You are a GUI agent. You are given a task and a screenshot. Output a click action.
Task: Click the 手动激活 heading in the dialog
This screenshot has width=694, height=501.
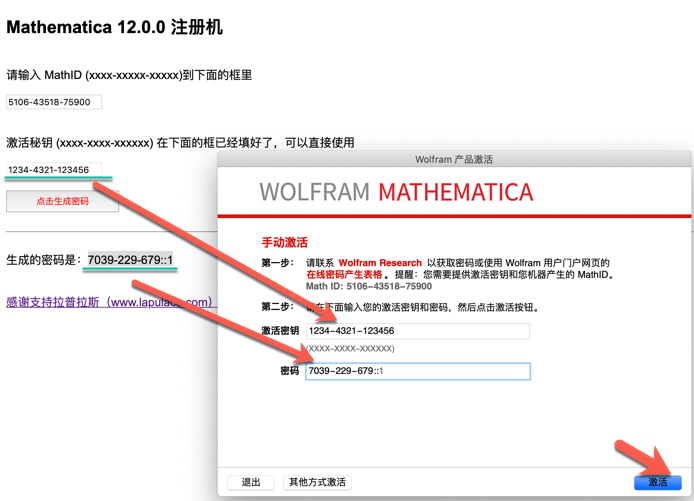click(285, 243)
